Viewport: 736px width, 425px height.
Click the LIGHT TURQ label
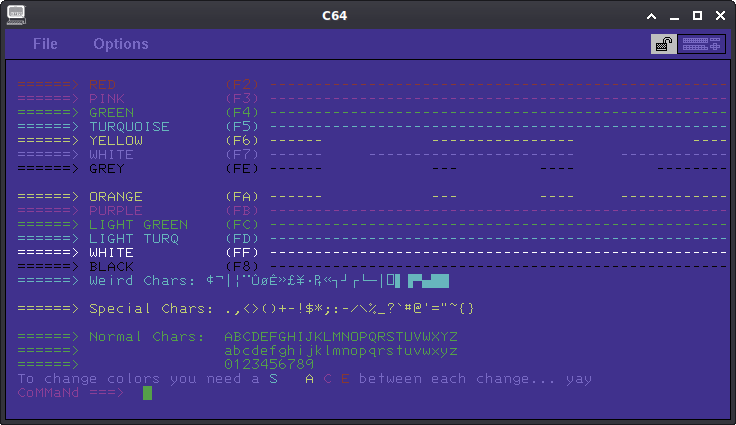pyautogui.click(x=134, y=239)
